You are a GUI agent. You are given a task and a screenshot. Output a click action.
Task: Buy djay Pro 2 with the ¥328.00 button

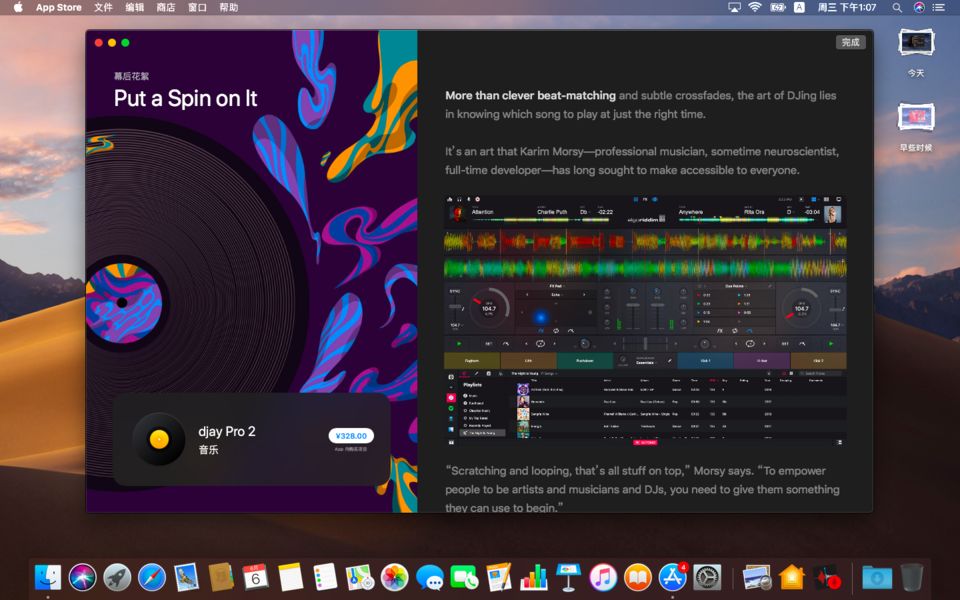click(x=351, y=435)
